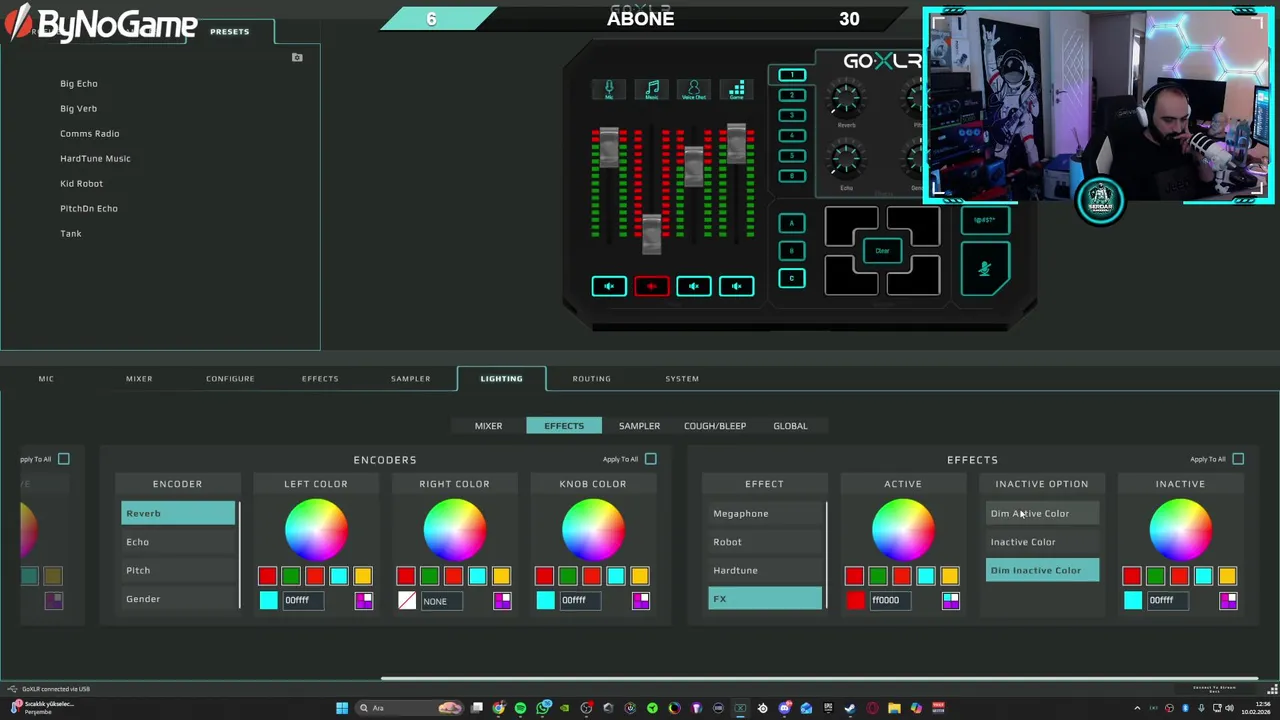Click the Mic channel icon on GoXLR
Screen dimensions: 1280x720
pyautogui.click(x=609, y=90)
